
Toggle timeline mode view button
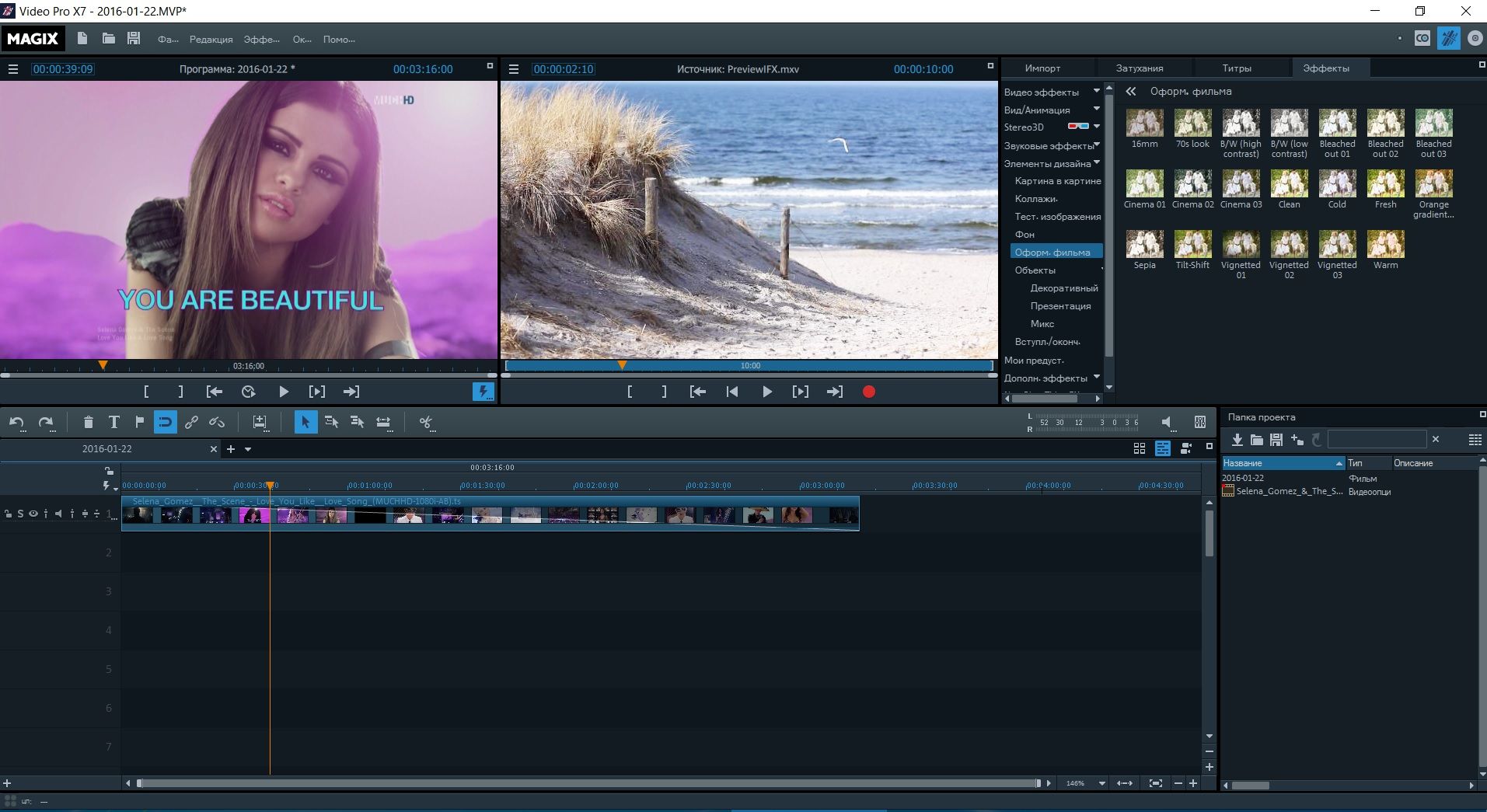pyautogui.click(x=1163, y=448)
